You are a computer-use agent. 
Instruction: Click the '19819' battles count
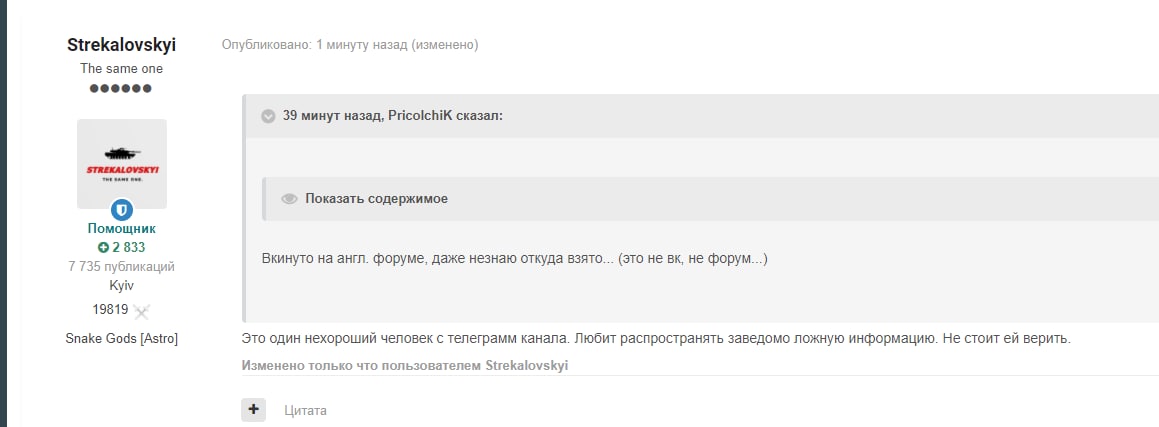click(109, 310)
